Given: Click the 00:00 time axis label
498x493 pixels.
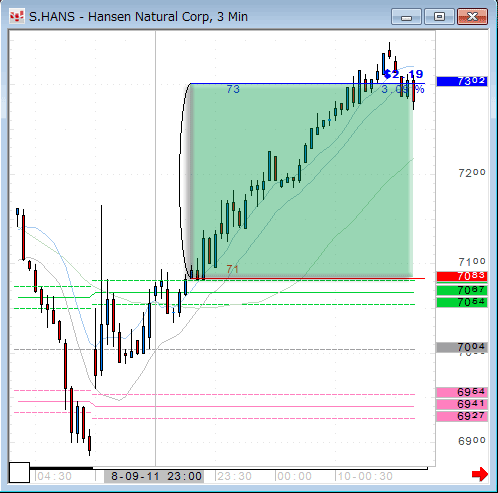Looking at the screenshot, I should (294, 476).
